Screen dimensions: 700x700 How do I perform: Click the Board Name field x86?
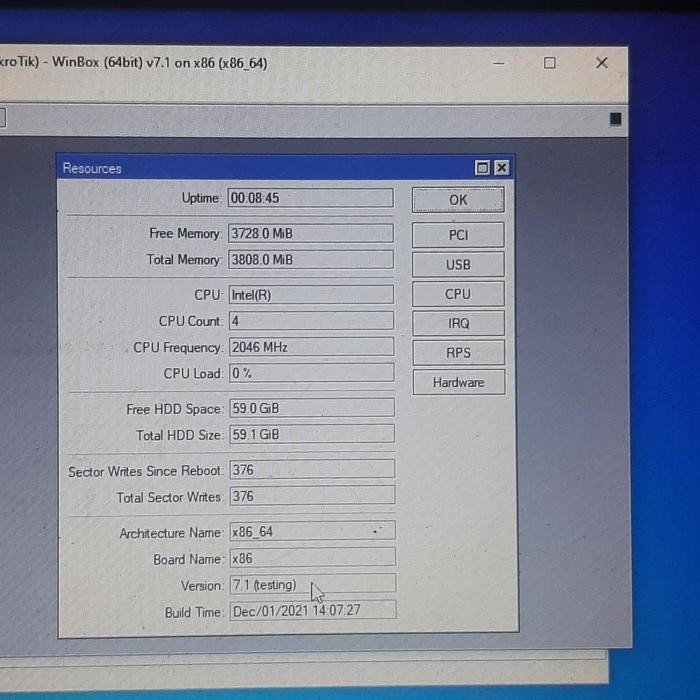(x=312, y=557)
